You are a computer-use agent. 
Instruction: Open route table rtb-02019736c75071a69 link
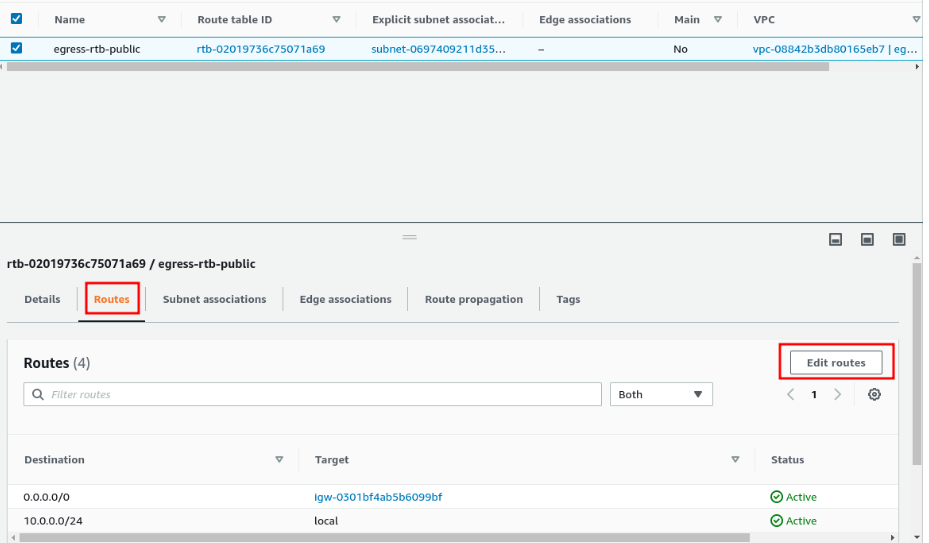tap(261, 49)
